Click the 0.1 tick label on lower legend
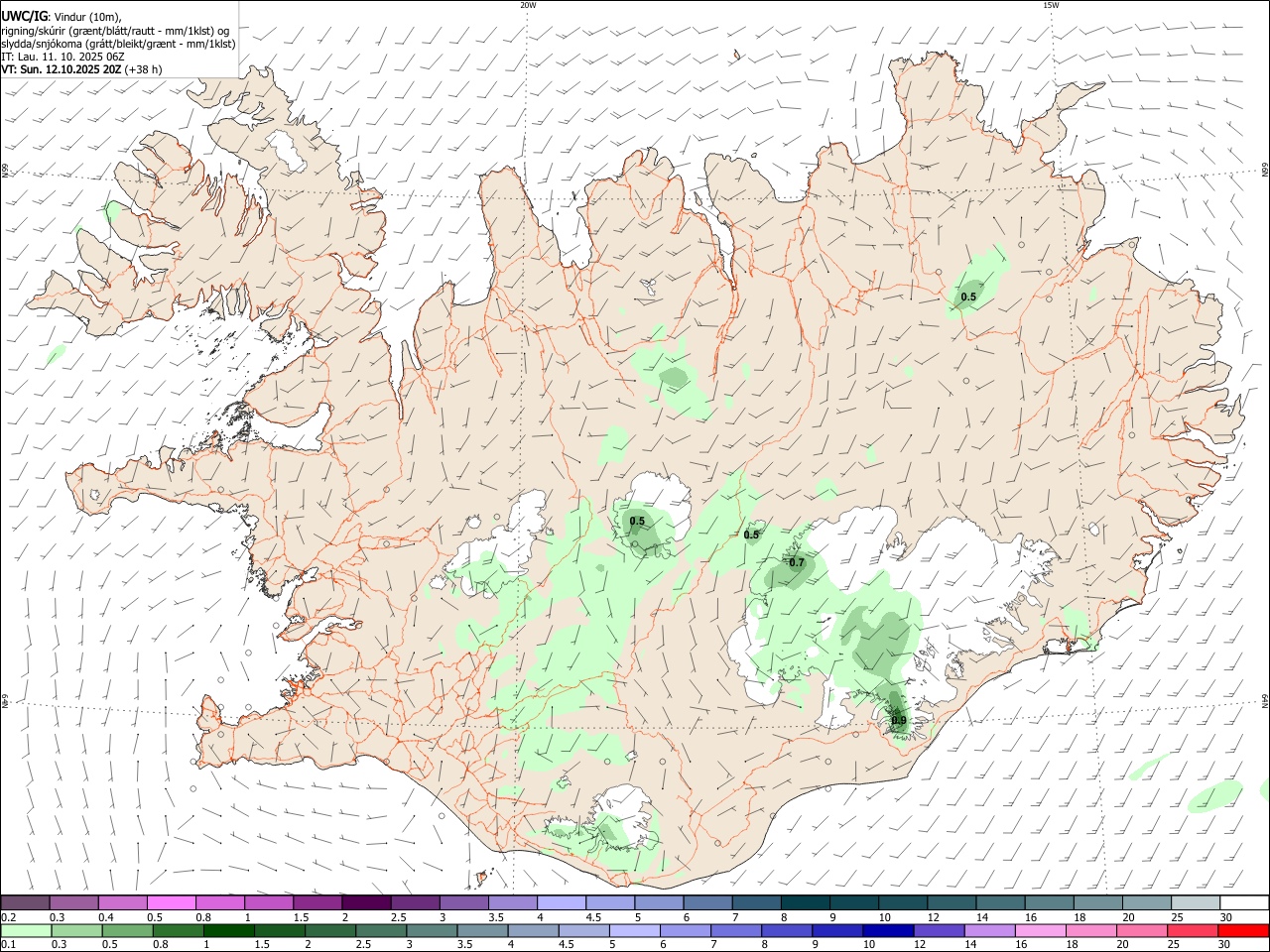This screenshot has height=952, width=1270. [8, 944]
